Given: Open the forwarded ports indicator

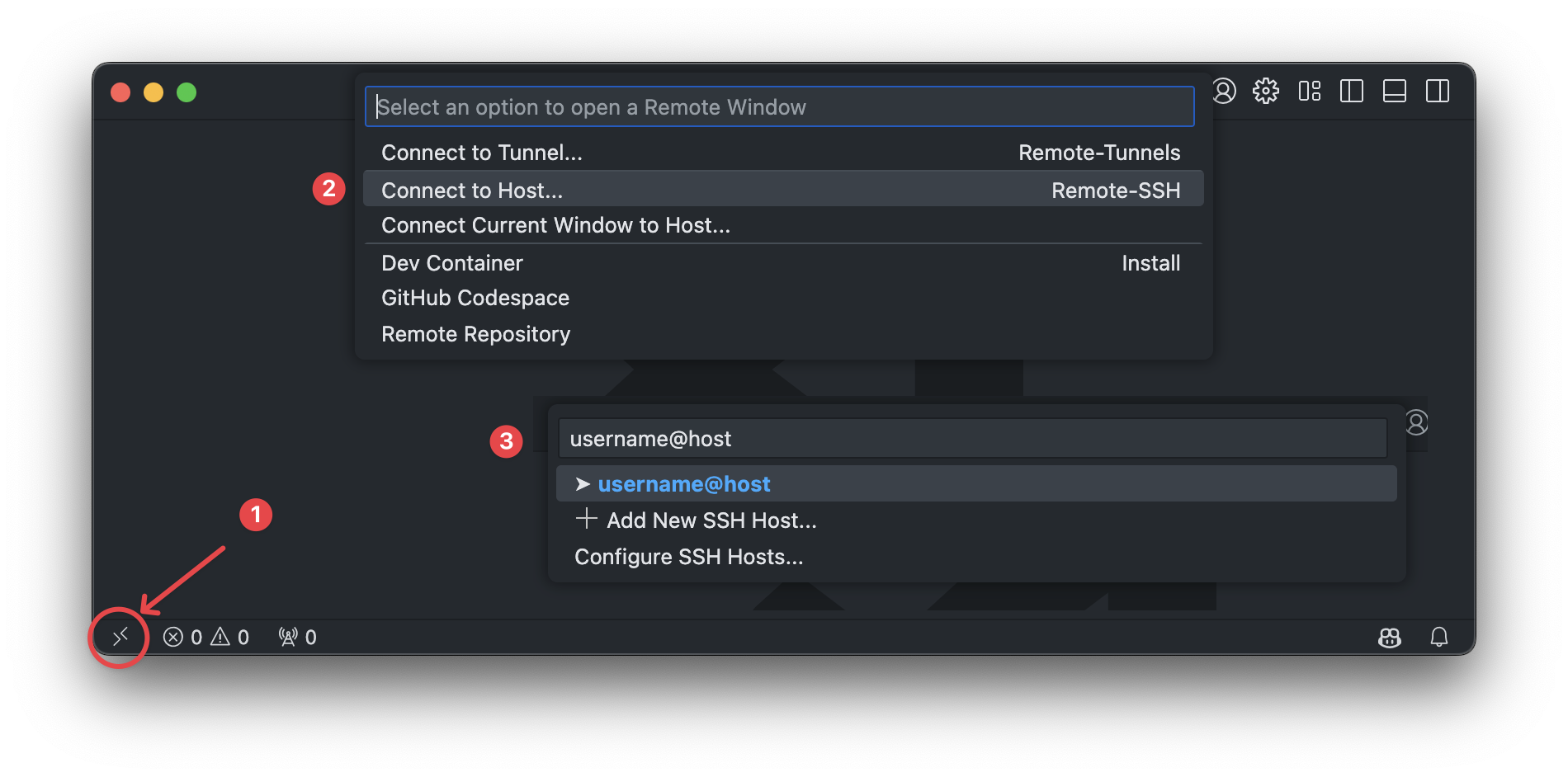Looking at the screenshot, I should 297,638.
